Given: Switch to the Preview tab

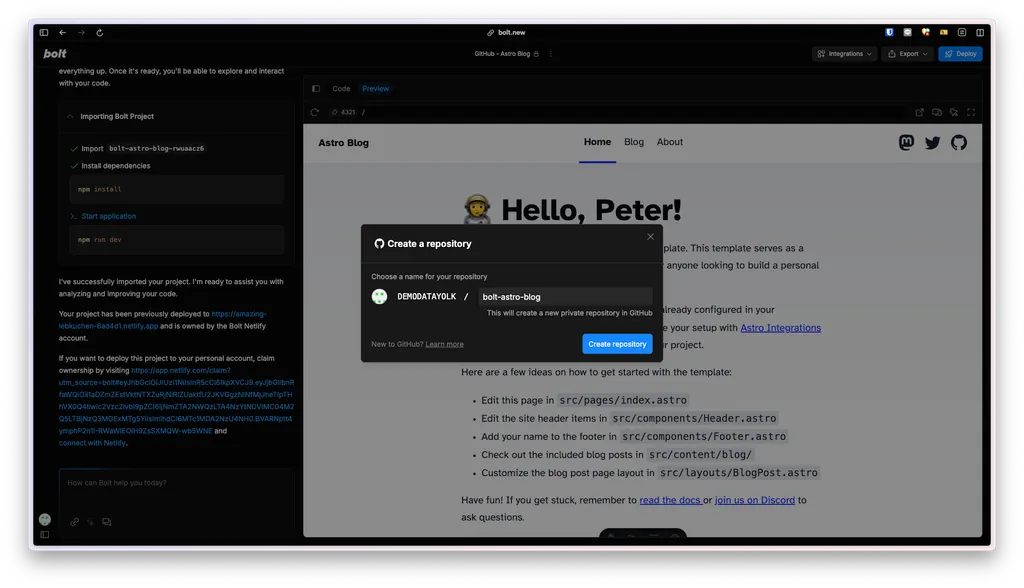Looking at the screenshot, I should (x=376, y=89).
